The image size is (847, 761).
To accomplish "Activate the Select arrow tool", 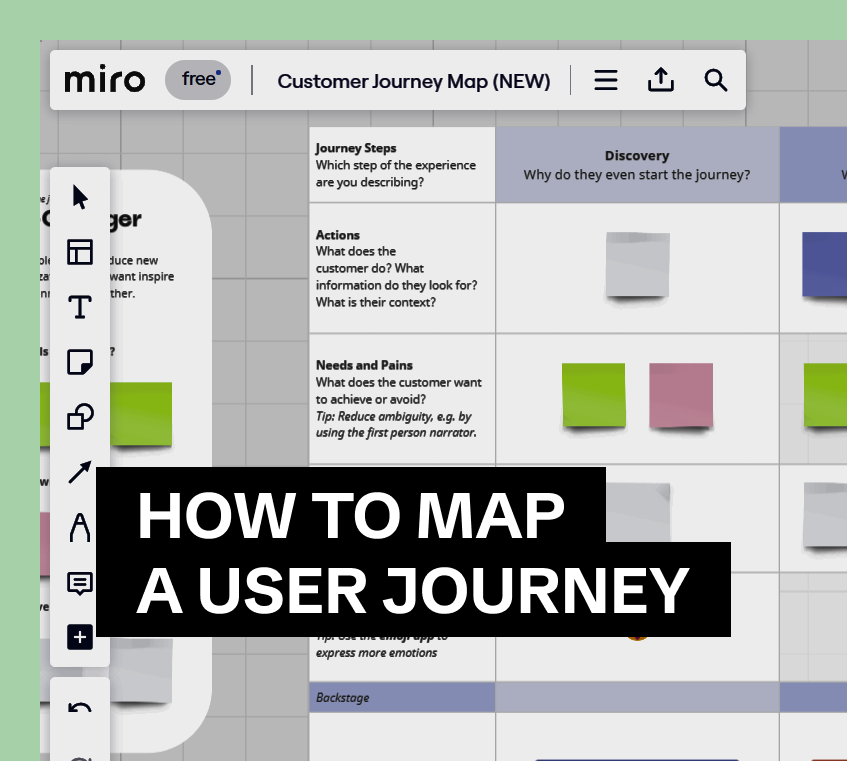I will pyautogui.click(x=79, y=197).
